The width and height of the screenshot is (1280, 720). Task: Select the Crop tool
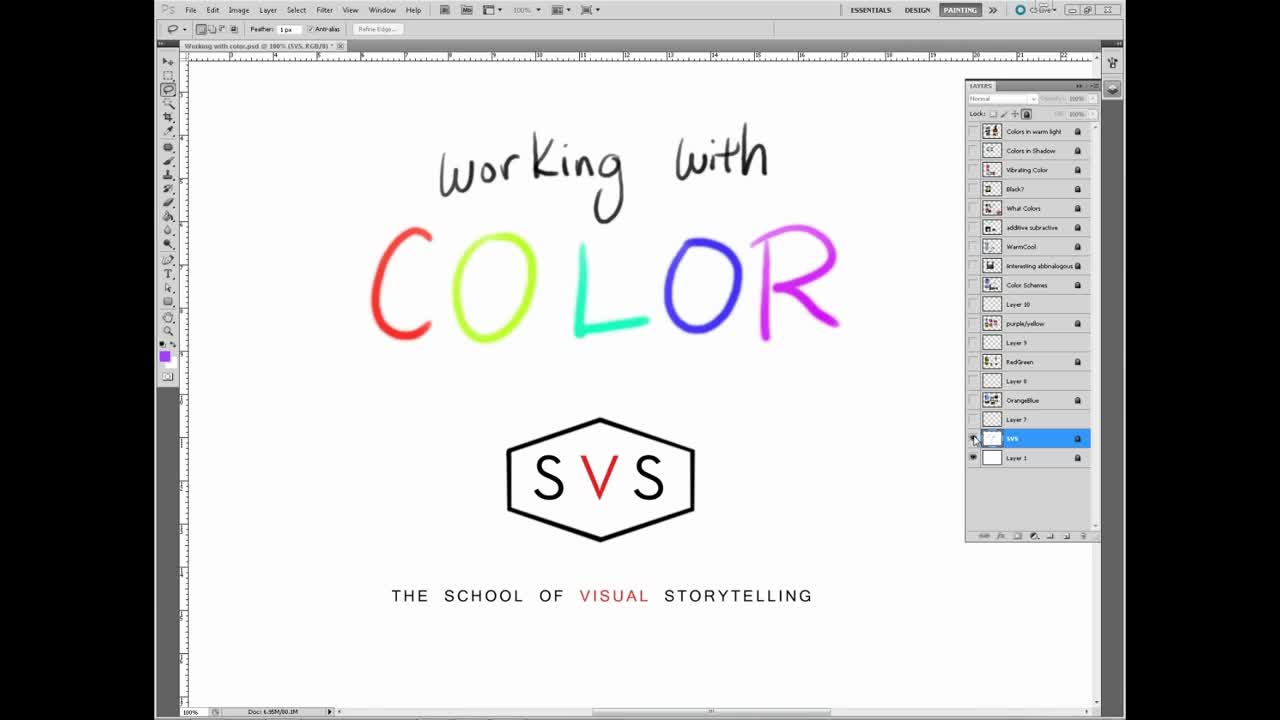[x=168, y=117]
